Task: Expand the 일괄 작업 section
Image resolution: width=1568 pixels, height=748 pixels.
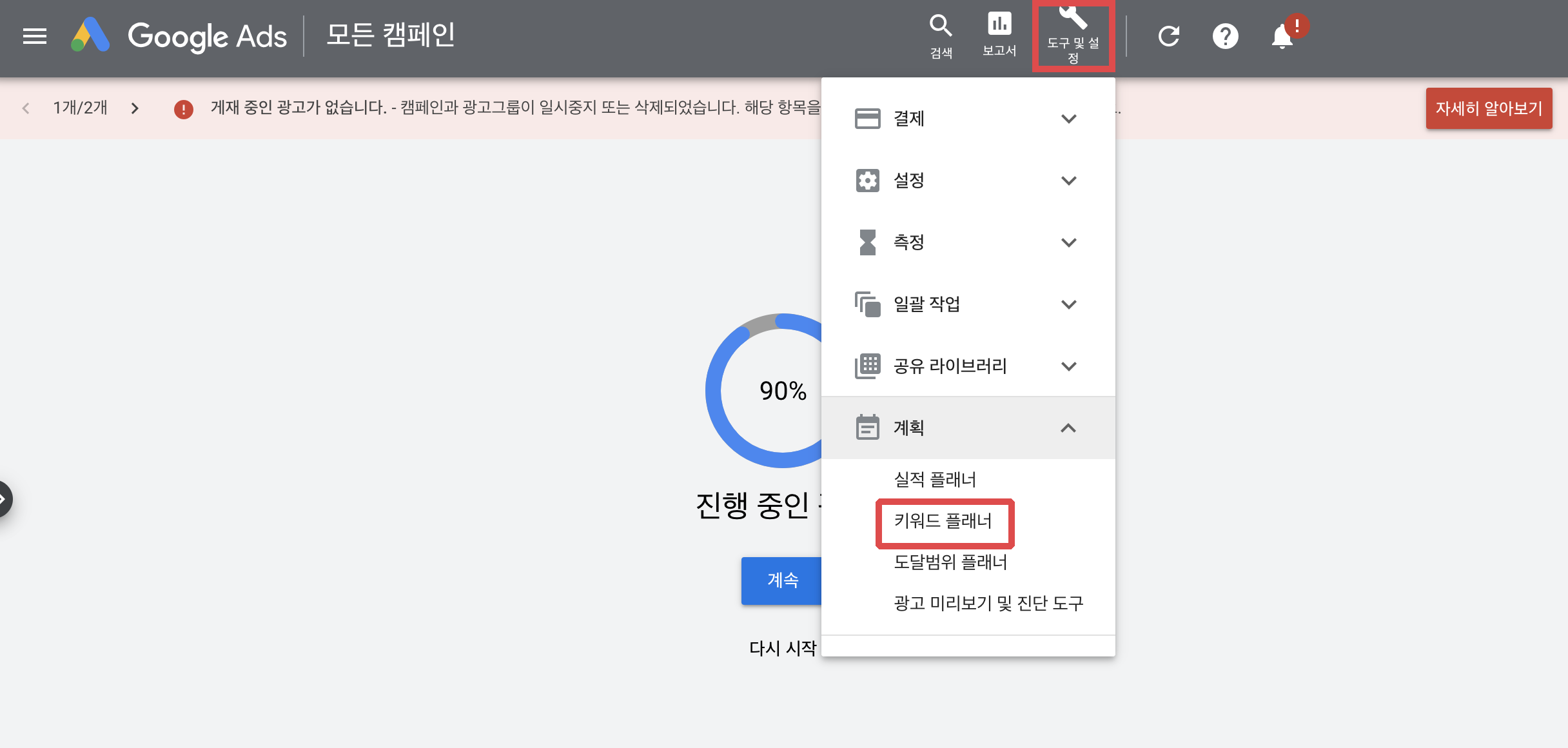Action: coord(967,304)
